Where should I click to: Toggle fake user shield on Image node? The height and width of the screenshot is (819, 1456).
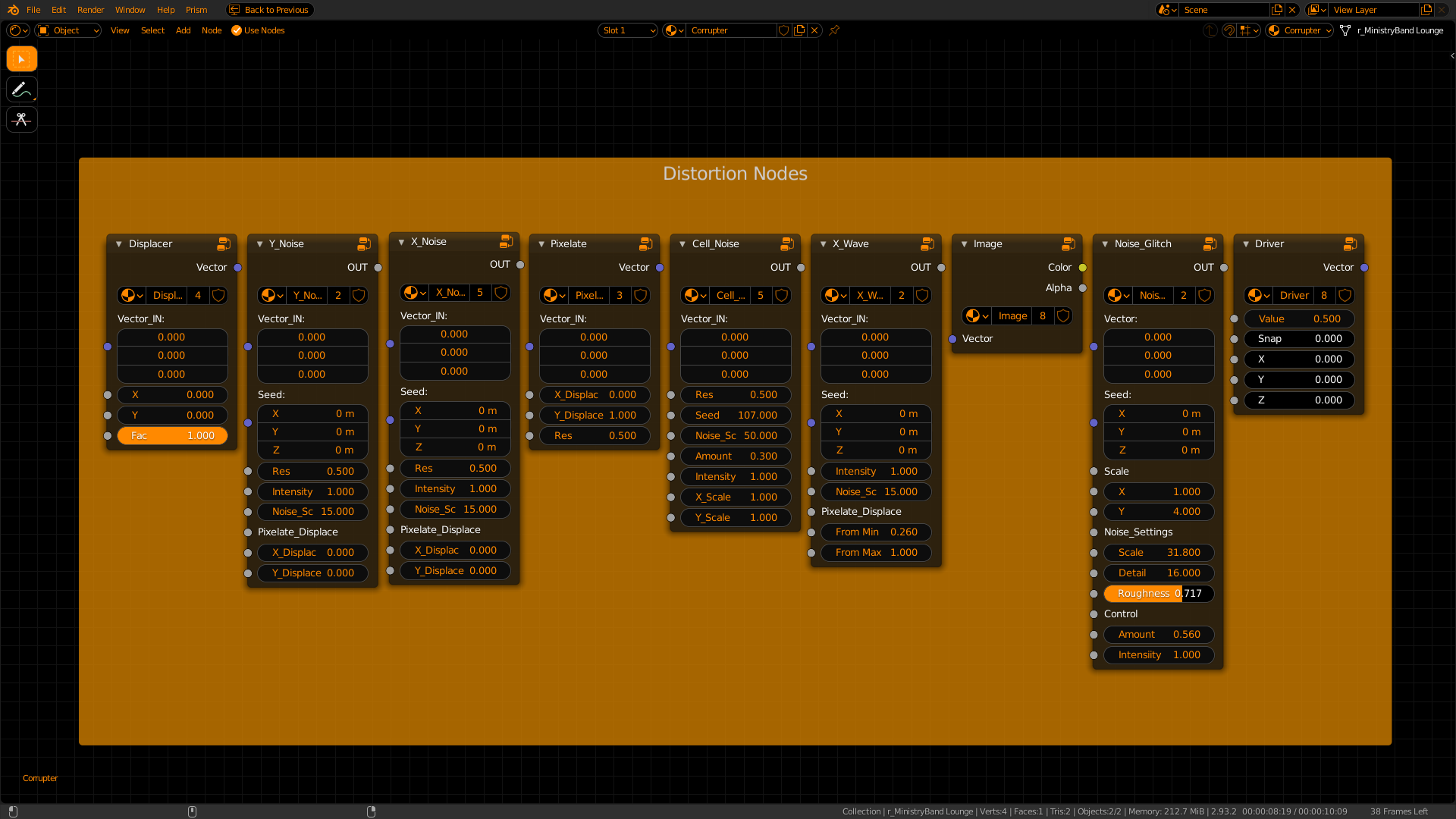pyautogui.click(x=1063, y=315)
